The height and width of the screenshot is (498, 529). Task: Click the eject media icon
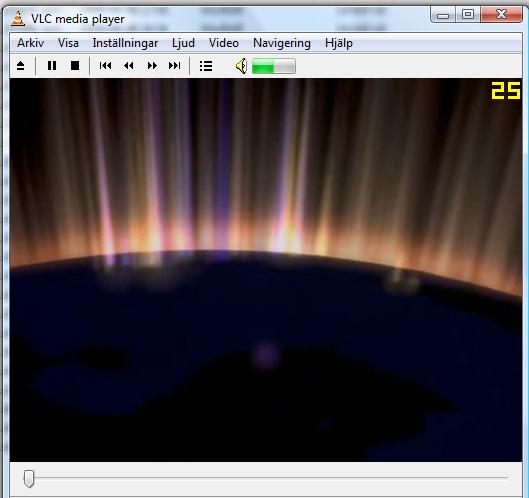click(21, 65)
